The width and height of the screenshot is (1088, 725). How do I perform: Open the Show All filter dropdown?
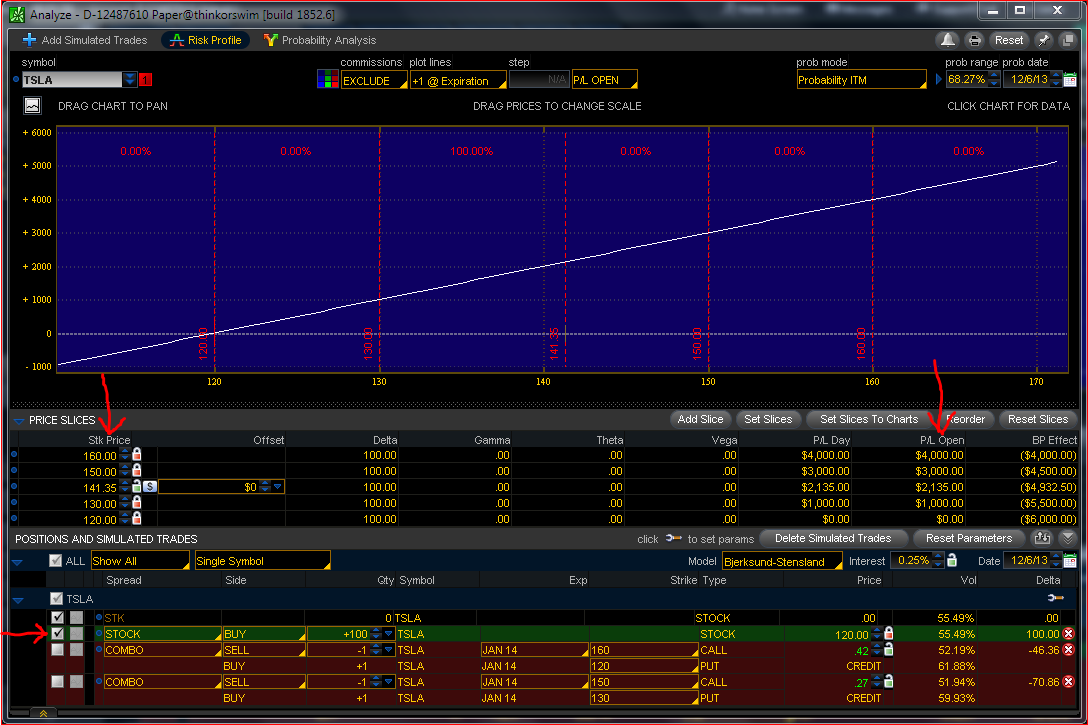(140, 560)
